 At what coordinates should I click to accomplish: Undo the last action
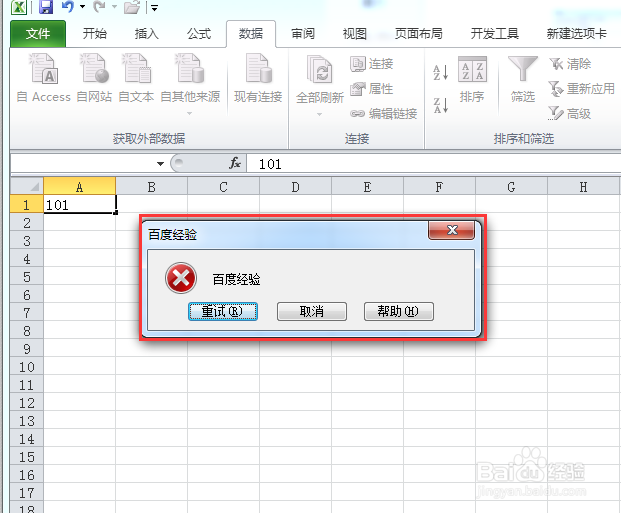click(68, 6)
